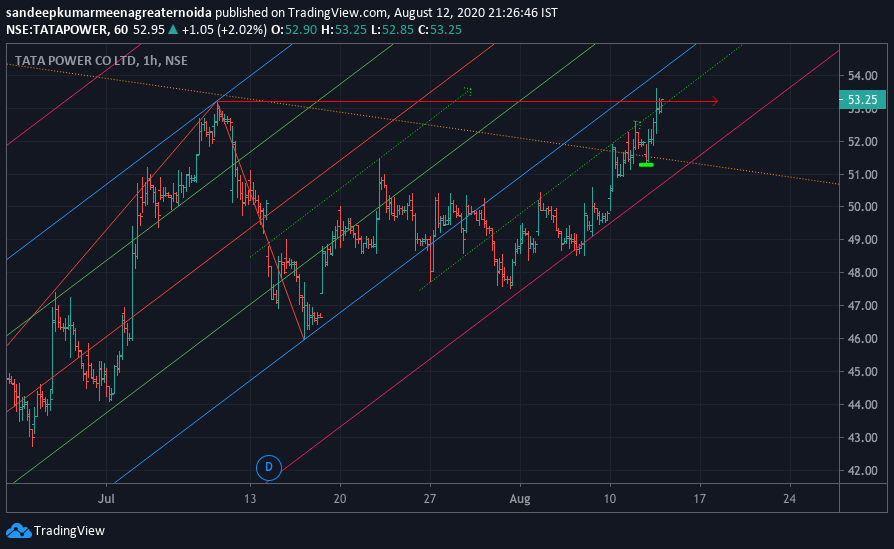Click the change value +1.05 (+2.02%)
Viewport: 894px width, 549px height.
click(x=224, y=30)
